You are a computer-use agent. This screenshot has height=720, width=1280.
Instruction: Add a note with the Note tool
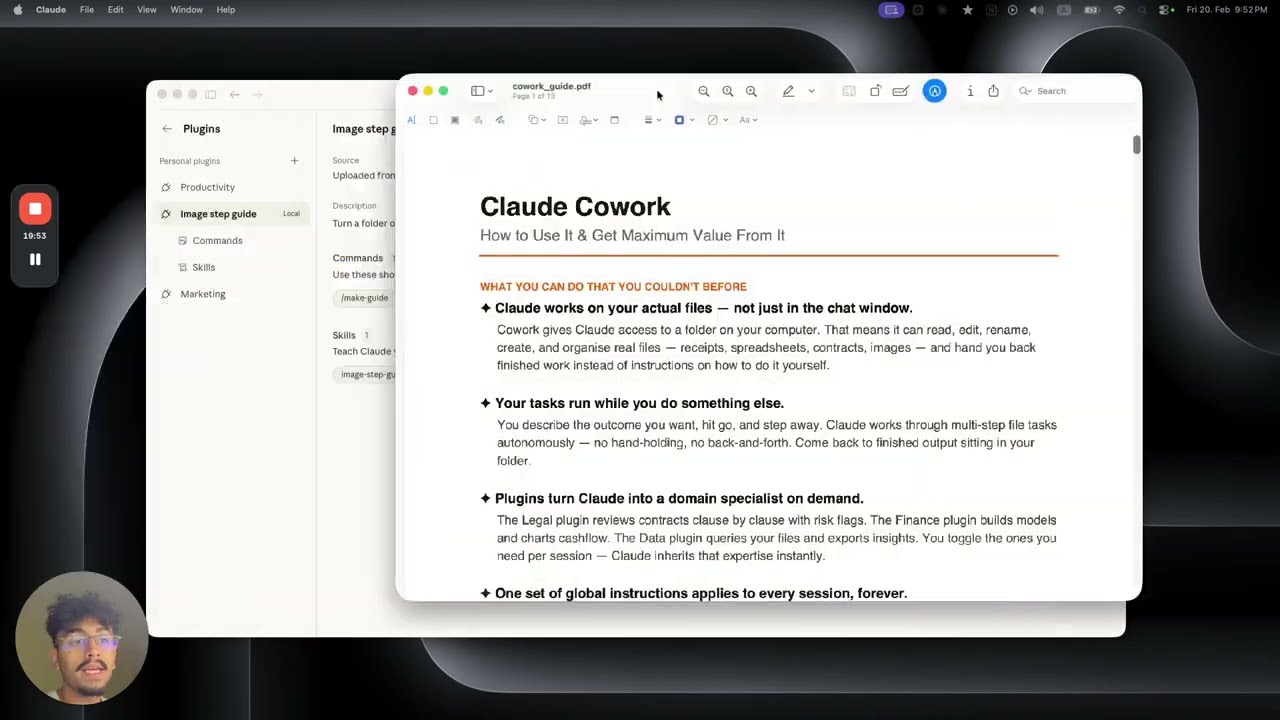614,120
